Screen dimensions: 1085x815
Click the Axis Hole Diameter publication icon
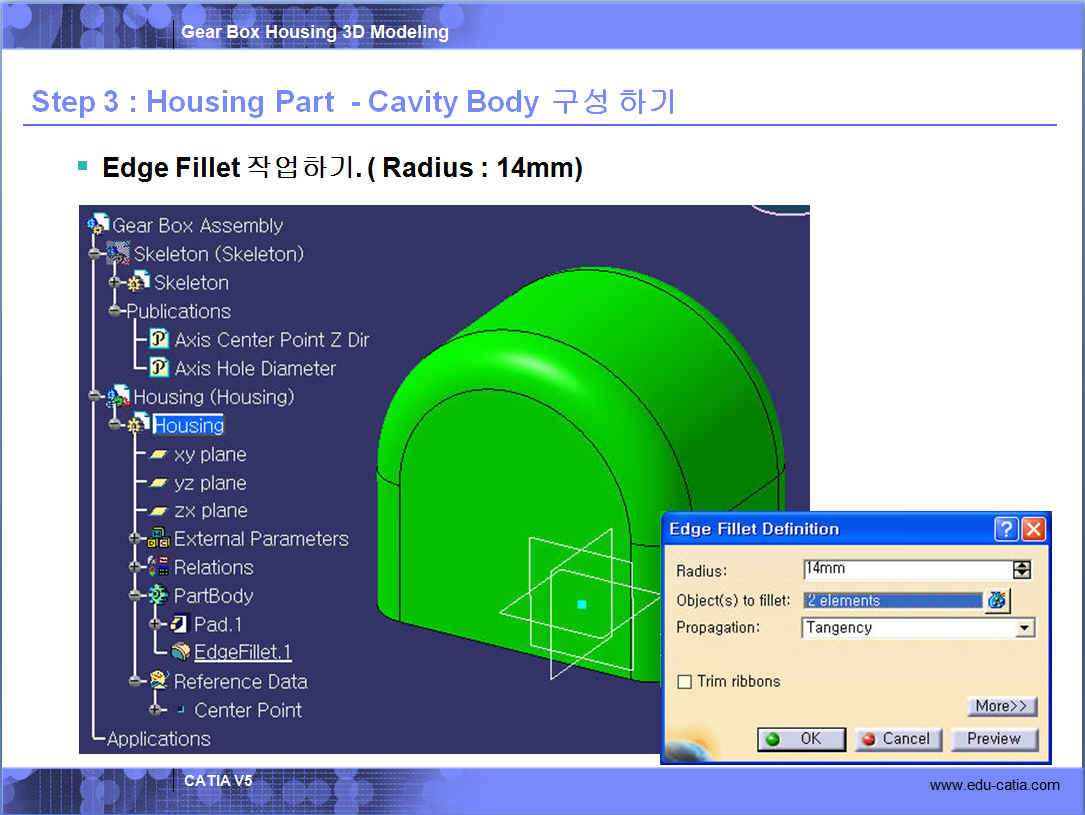tap(159, 368)
